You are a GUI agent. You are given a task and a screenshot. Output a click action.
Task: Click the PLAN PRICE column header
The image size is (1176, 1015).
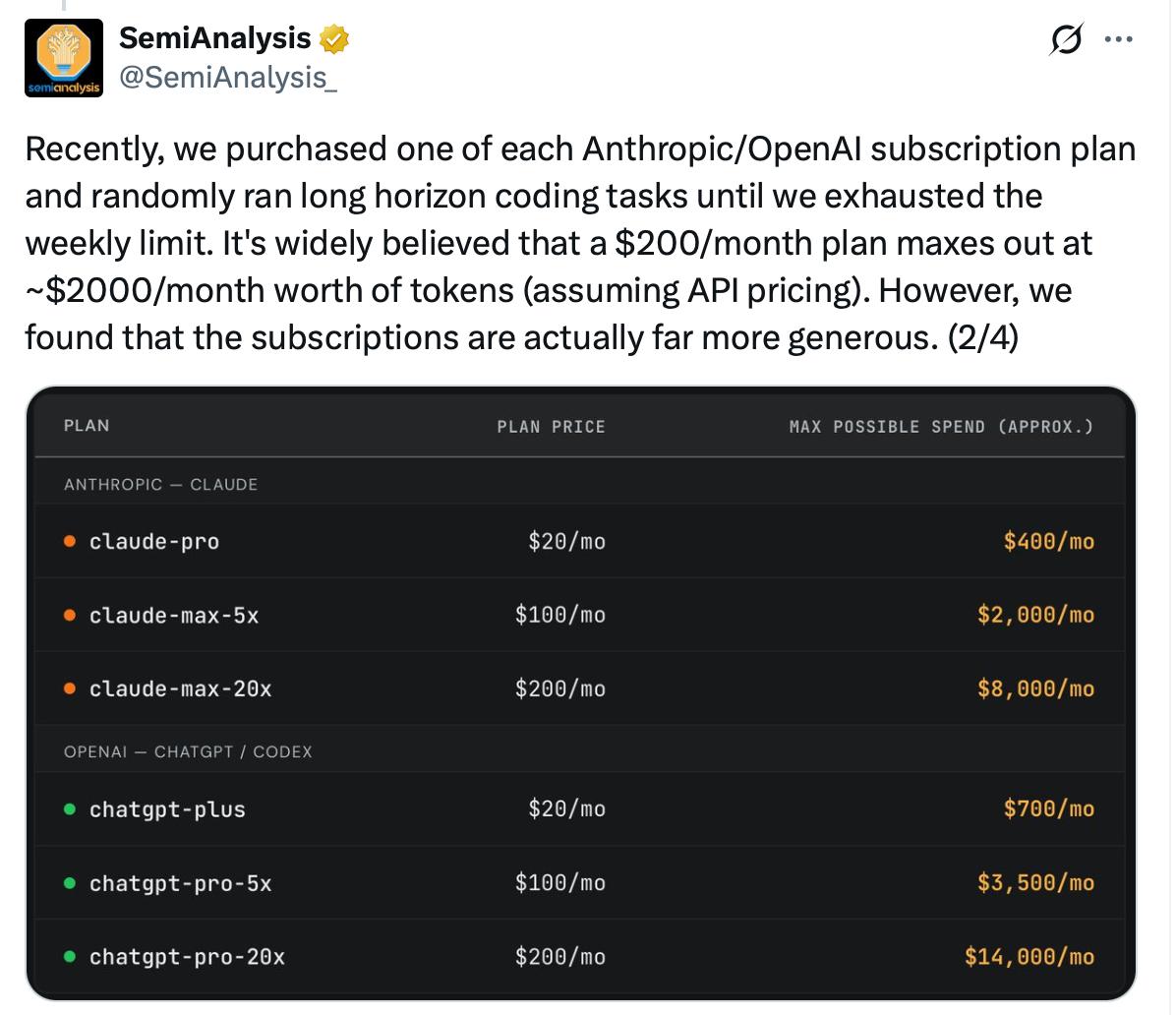click(x=552, y=426)
